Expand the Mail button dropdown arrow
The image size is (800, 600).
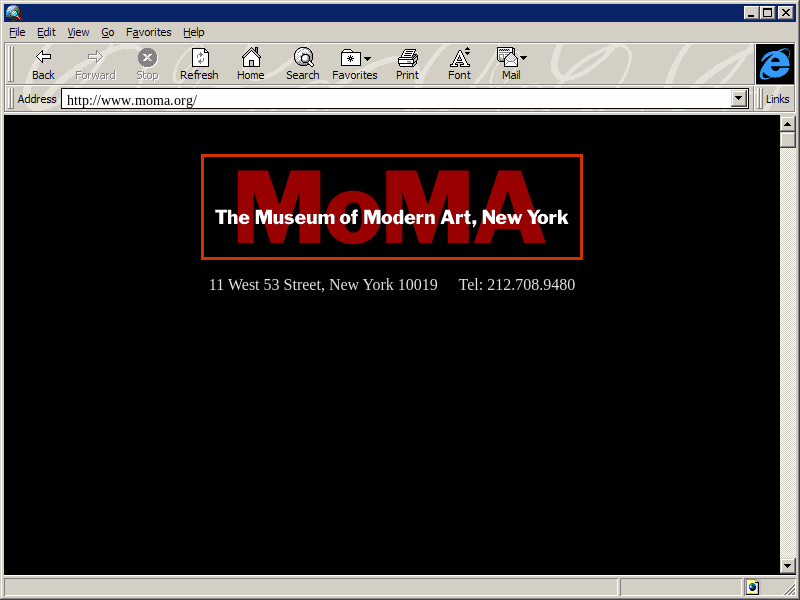click(524, 59)
